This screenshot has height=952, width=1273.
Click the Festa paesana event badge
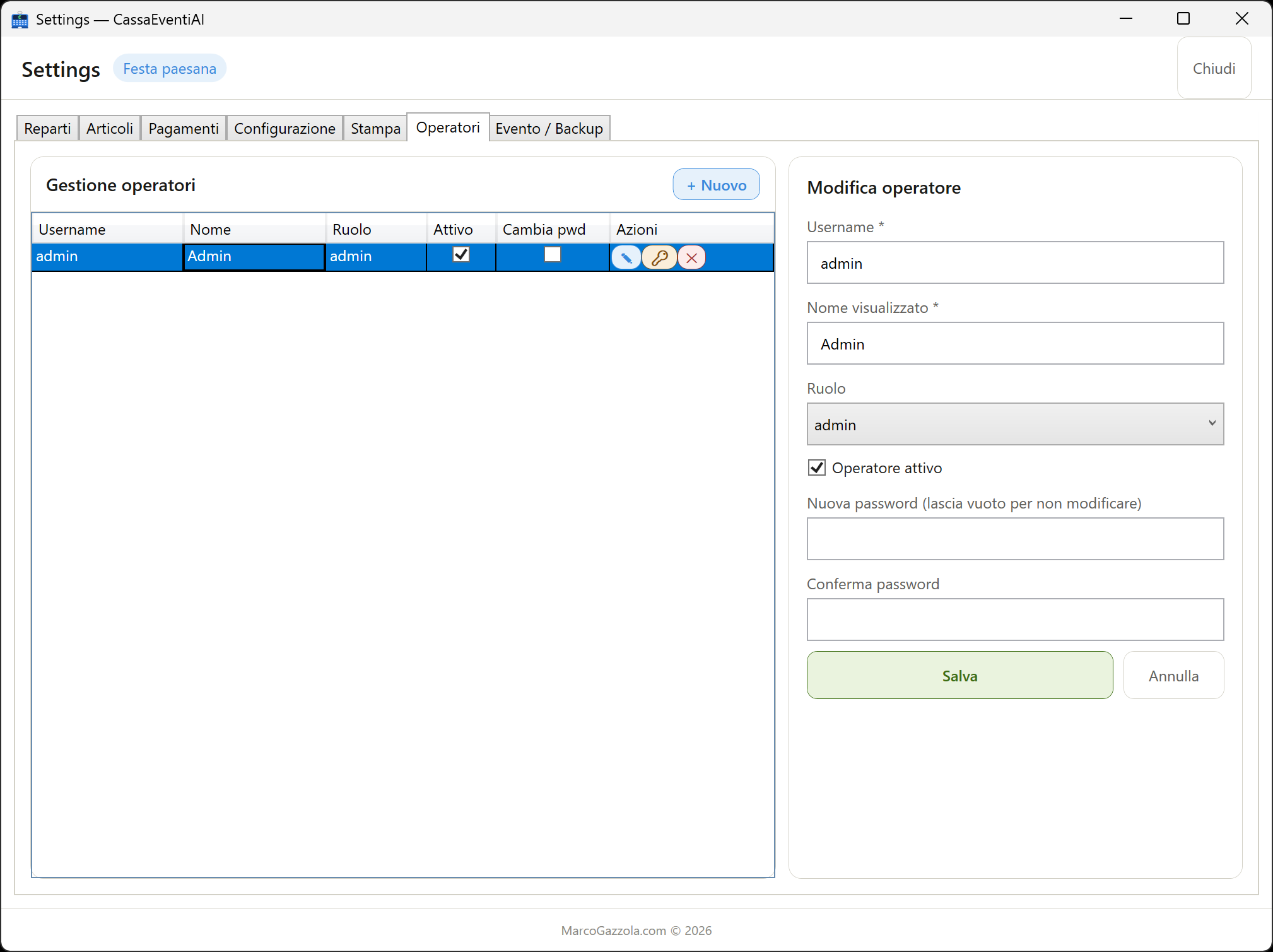click(170, 69)
